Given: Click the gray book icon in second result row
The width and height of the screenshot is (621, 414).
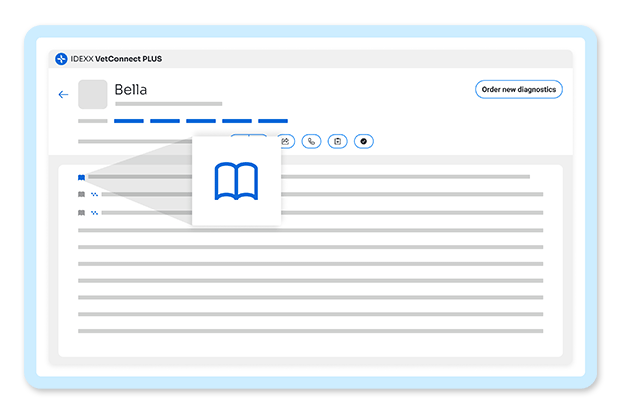Looking at the screenshot, I should (81, 194).
